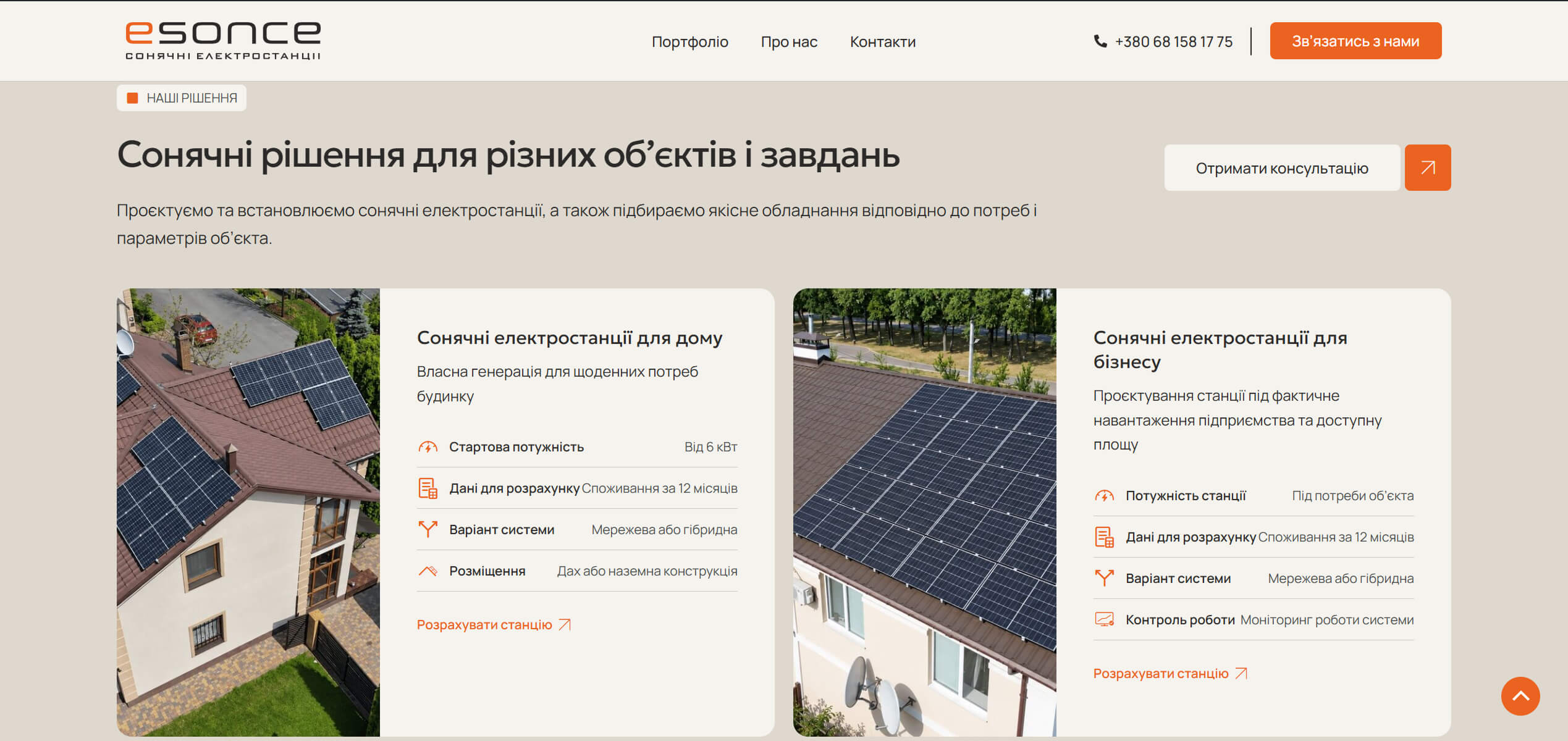Viewport: 1568px width, 741px height.
Task: Open the home solar station photo
Action: pyautogui.click(x=248, y=512)
